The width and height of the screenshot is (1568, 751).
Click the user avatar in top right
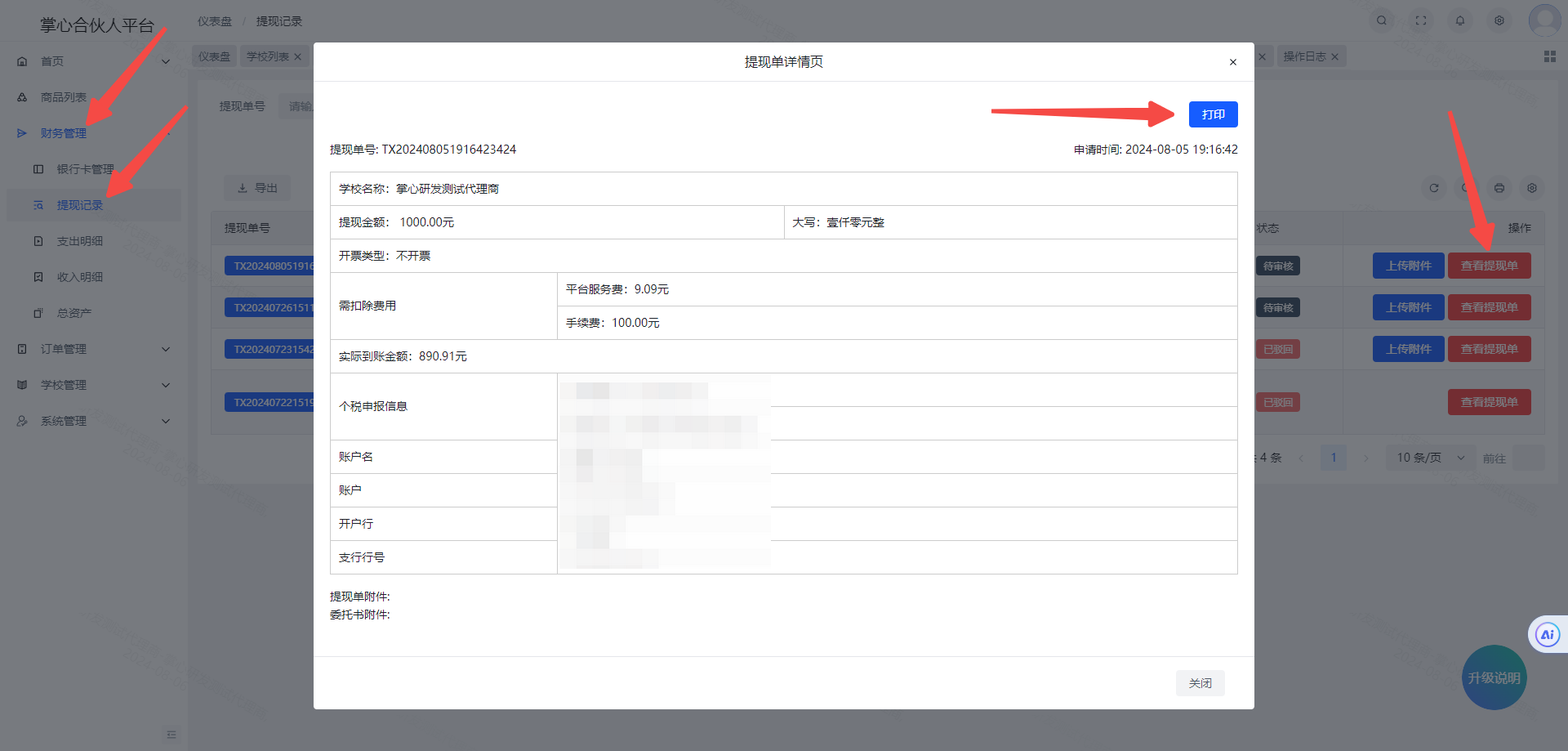(1543, 20)
